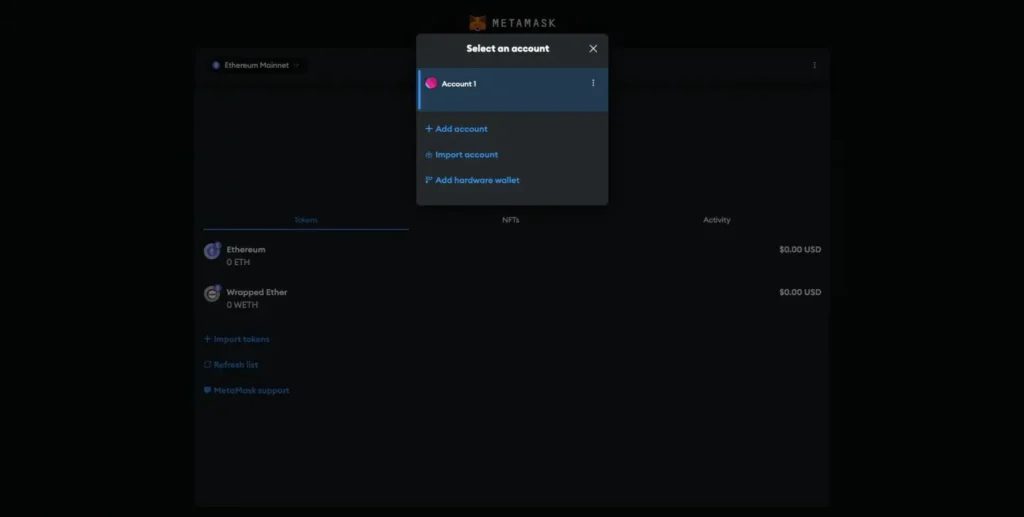Close the Select an account dialog
Viewport: 1024px width, 517px height.
(x=593, y=49)
